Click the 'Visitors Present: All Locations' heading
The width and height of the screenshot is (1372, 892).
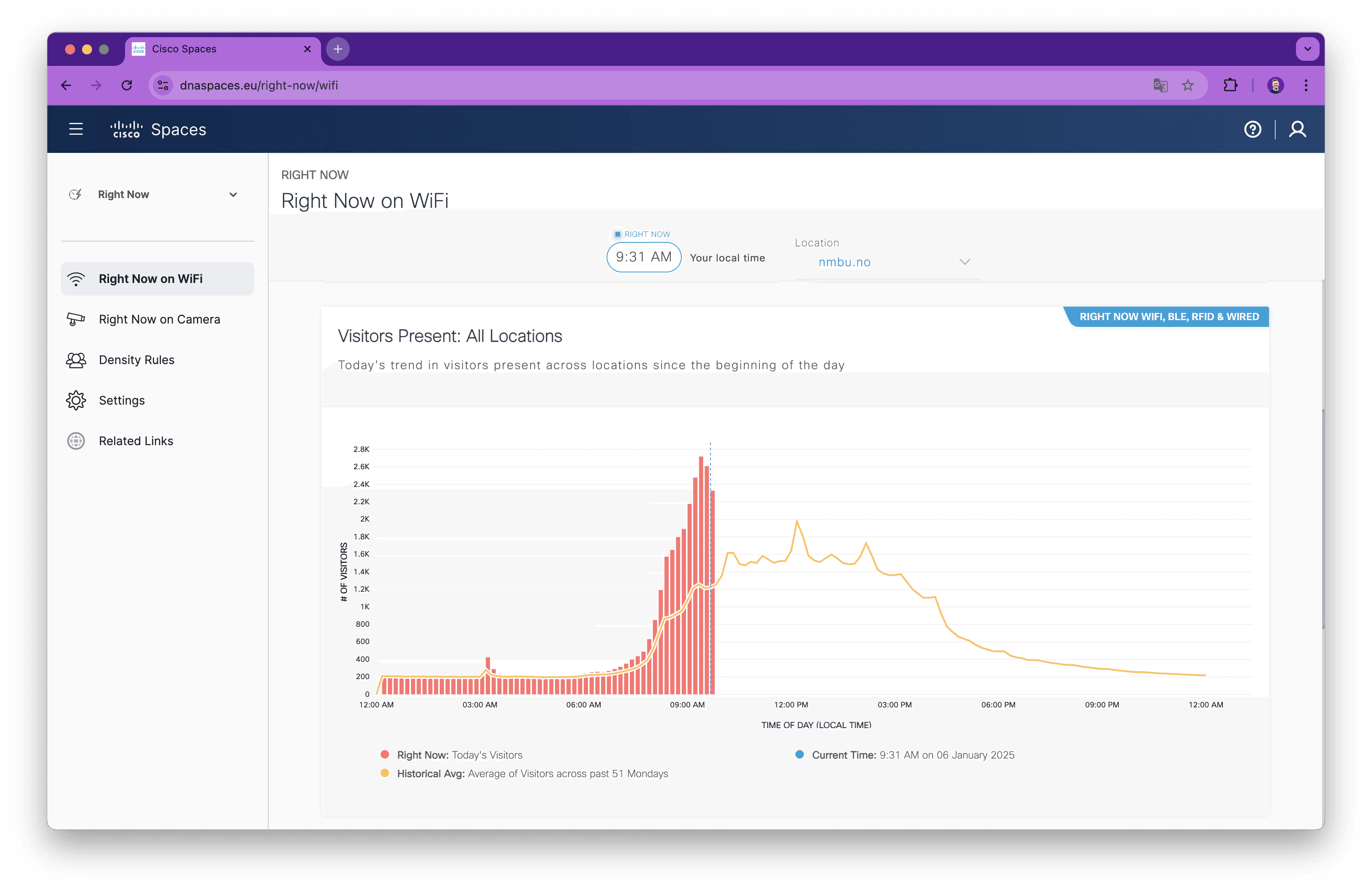click(x=449, y=336)
